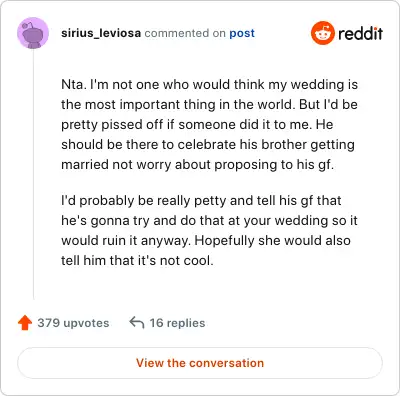Click the orange upvote arrow
The width and height of the screenshot is (400, 396).
pyautogui.click(x=25, y=323)
